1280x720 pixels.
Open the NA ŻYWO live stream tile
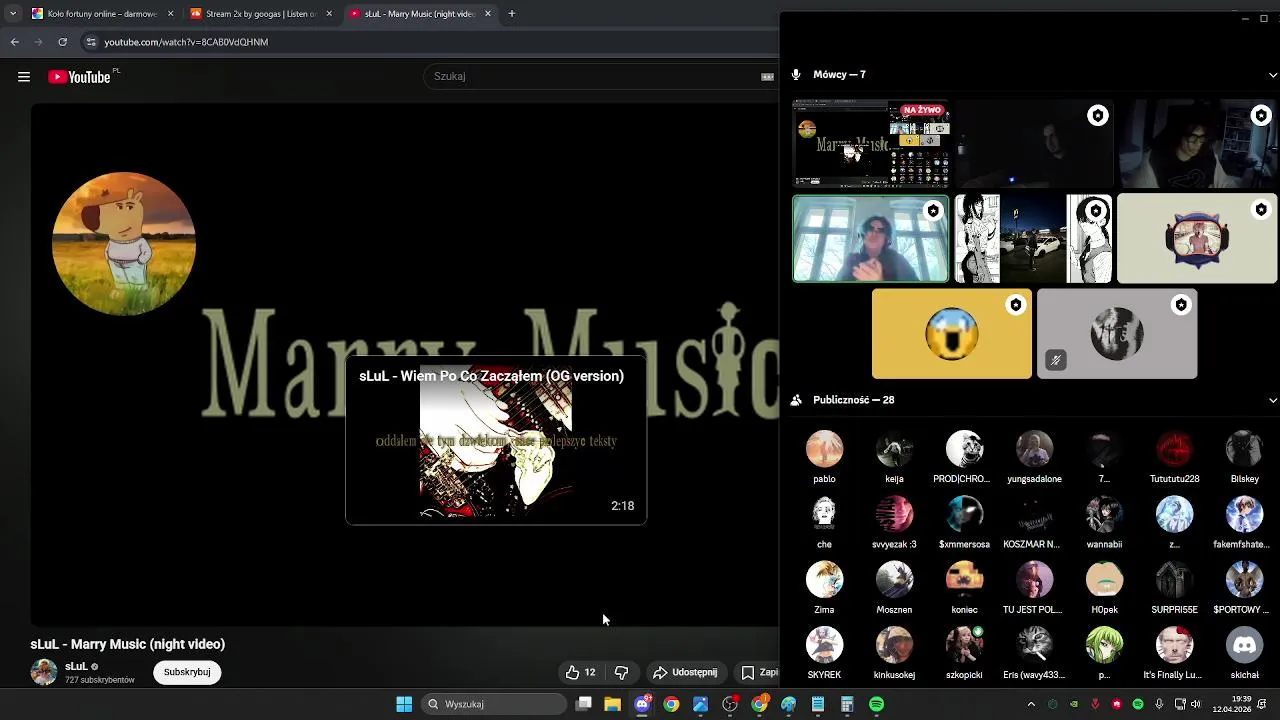[x=871, y=143]
